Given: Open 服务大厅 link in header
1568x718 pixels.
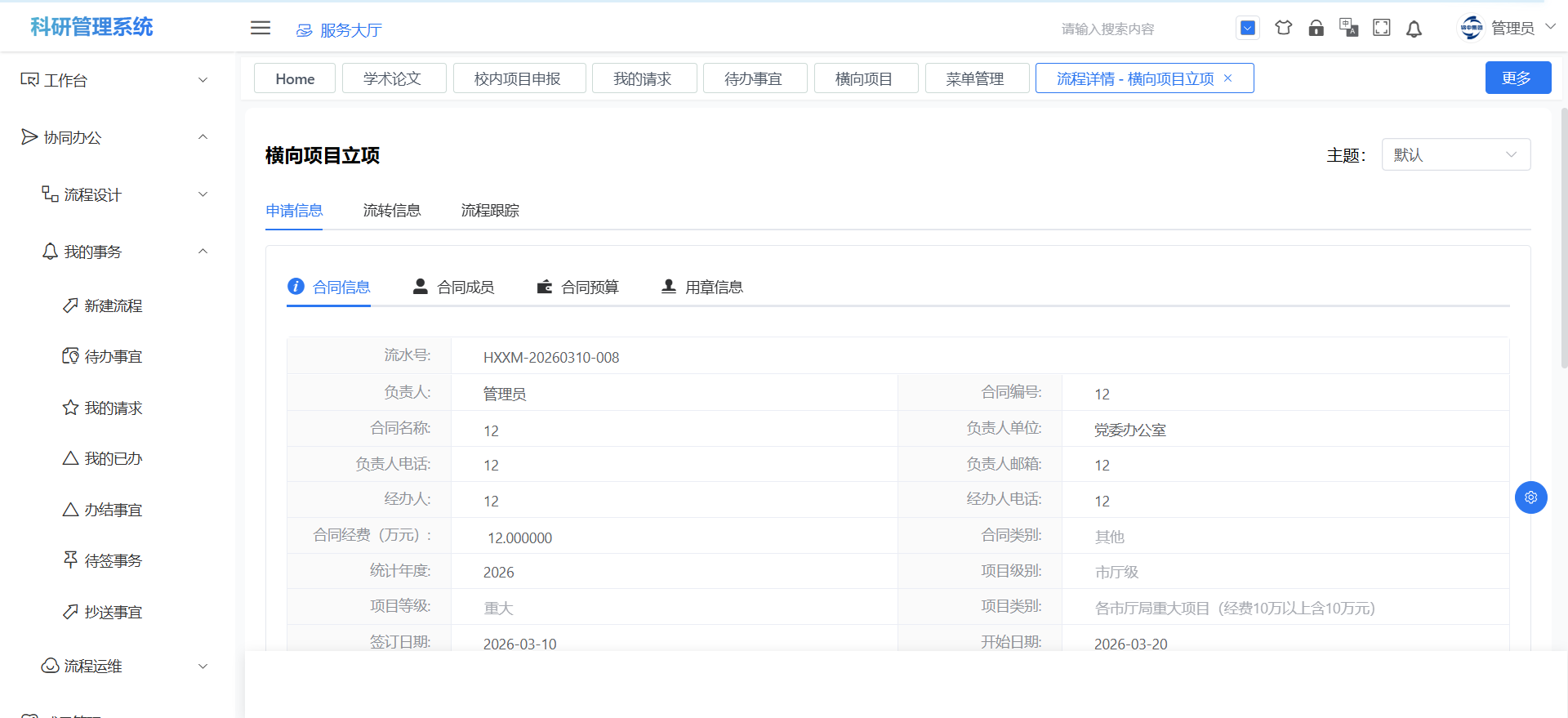Looking at the screenshot, I should (340, 30).
